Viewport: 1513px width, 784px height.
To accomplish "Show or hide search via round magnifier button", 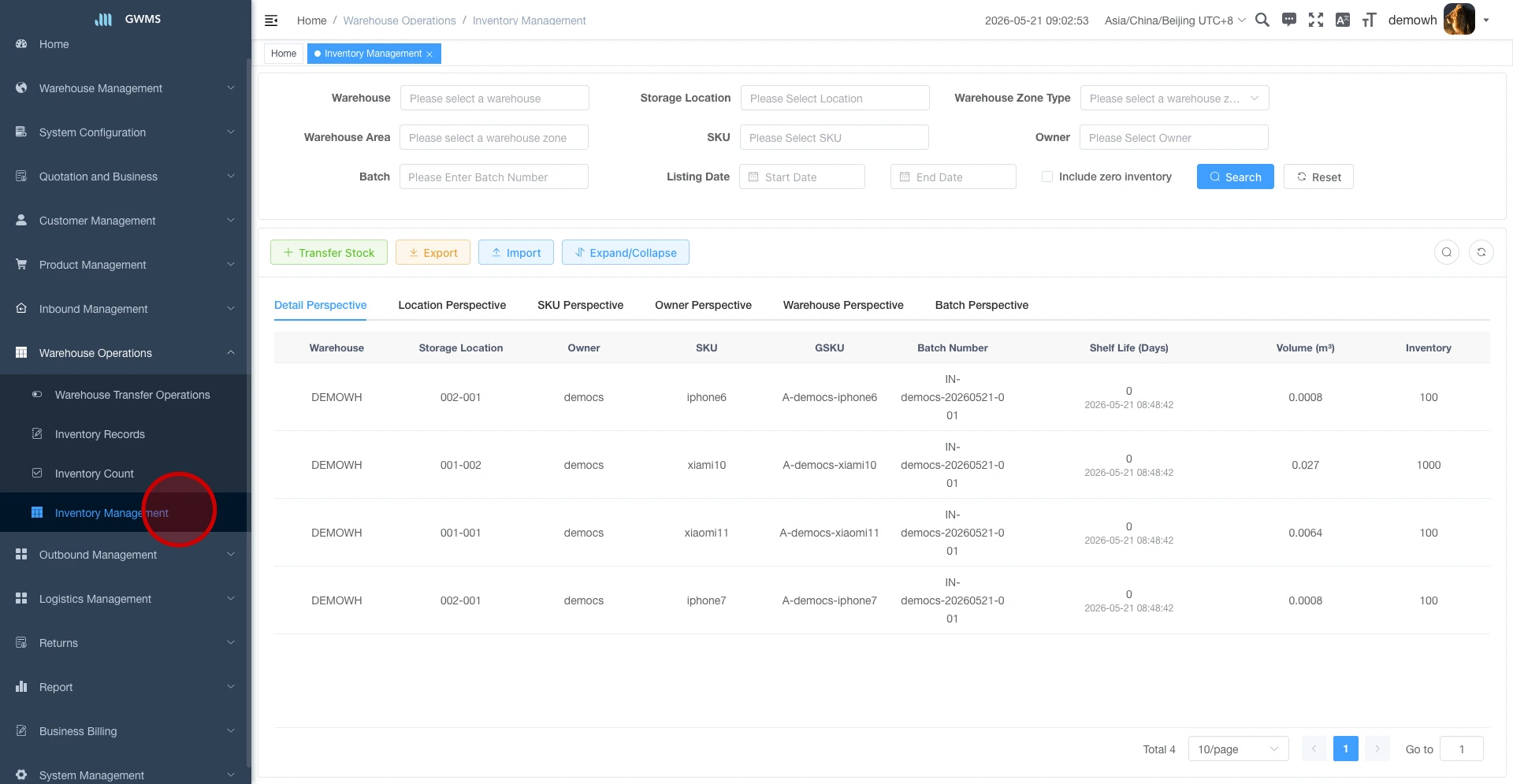I will pos(1447,252).
